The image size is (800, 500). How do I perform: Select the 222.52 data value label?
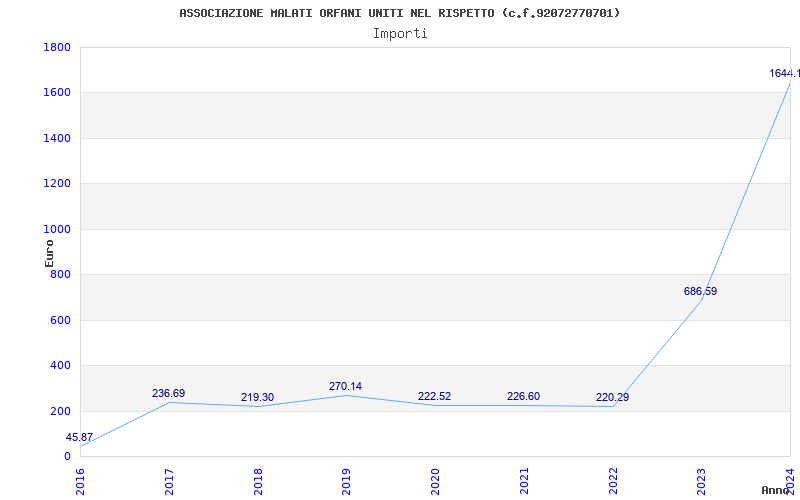tap(435, 397)
